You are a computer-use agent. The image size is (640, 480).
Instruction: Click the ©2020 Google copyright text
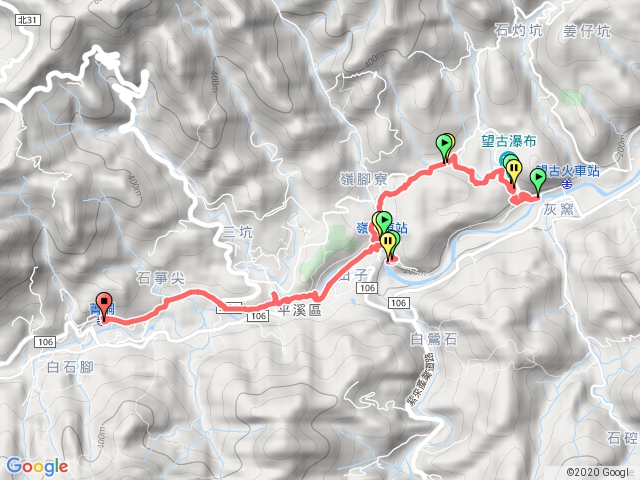tap(602, 472)
